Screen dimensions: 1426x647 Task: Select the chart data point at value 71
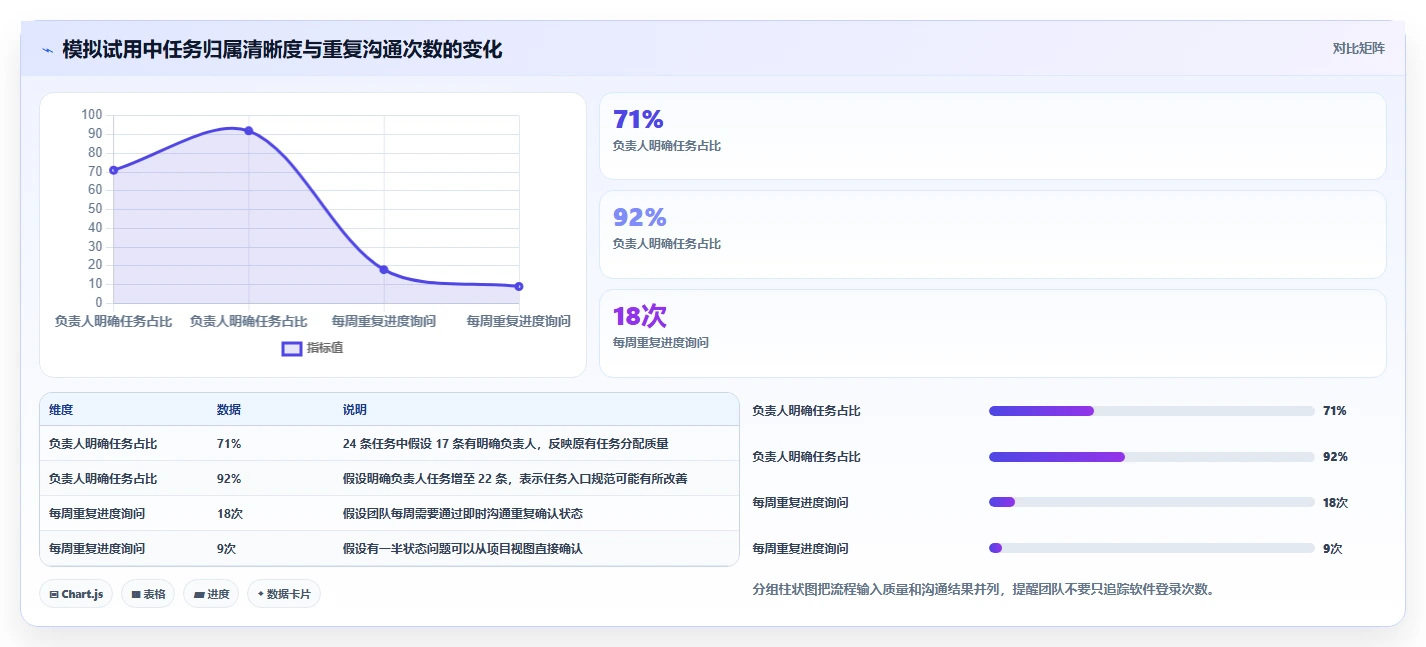[114, 170]
